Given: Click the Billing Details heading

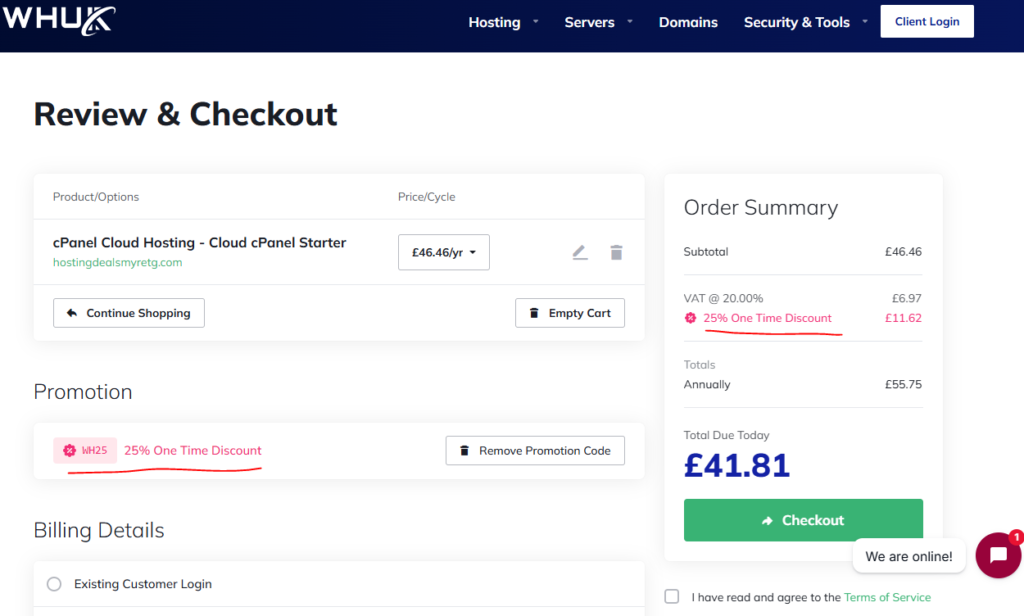Looking at the screenshot, I should pyautogui.click(x=99, y=530).
